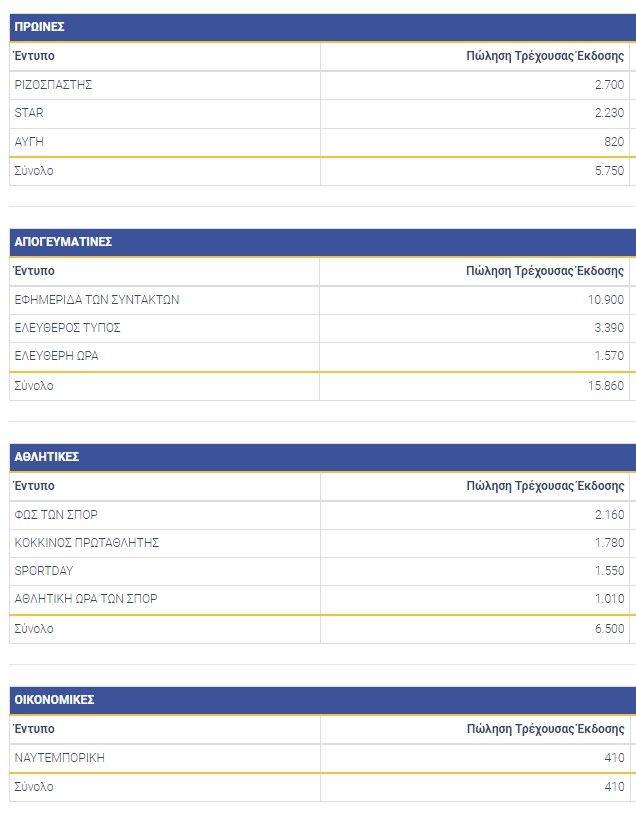The image size is (636, 826).
Task: Select the ΡΙΖΟΣΠΑΣΤΗΣ newspaper row
Action: 54,85
